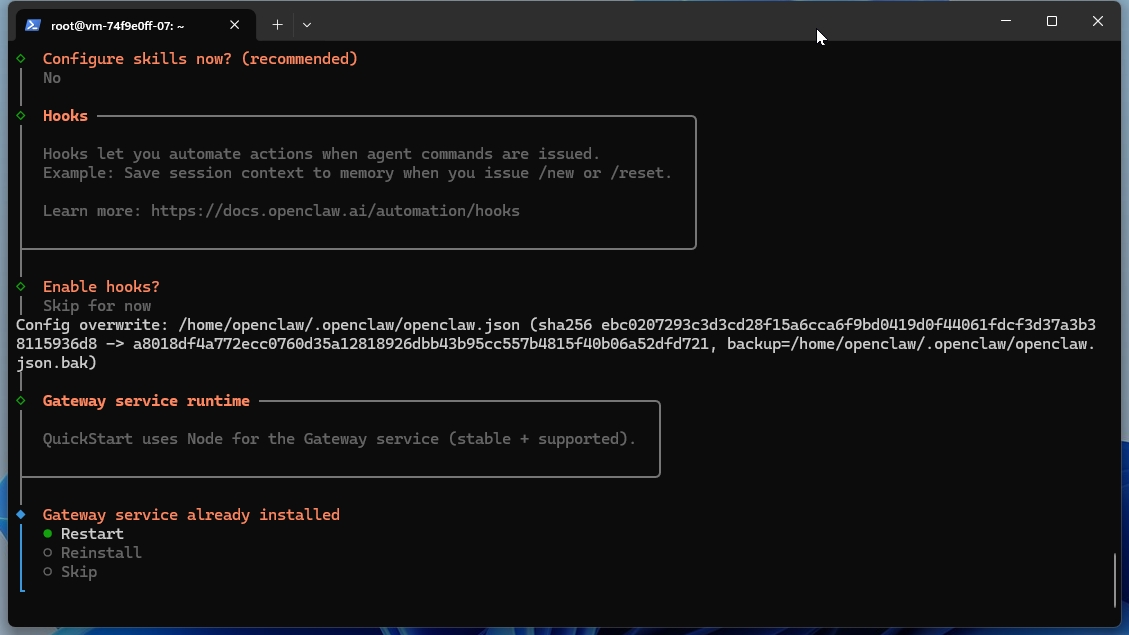1129x635 pixels.
Task: Open the hooks documentation link
Action: pyautogui.click(x=335, y=210)
